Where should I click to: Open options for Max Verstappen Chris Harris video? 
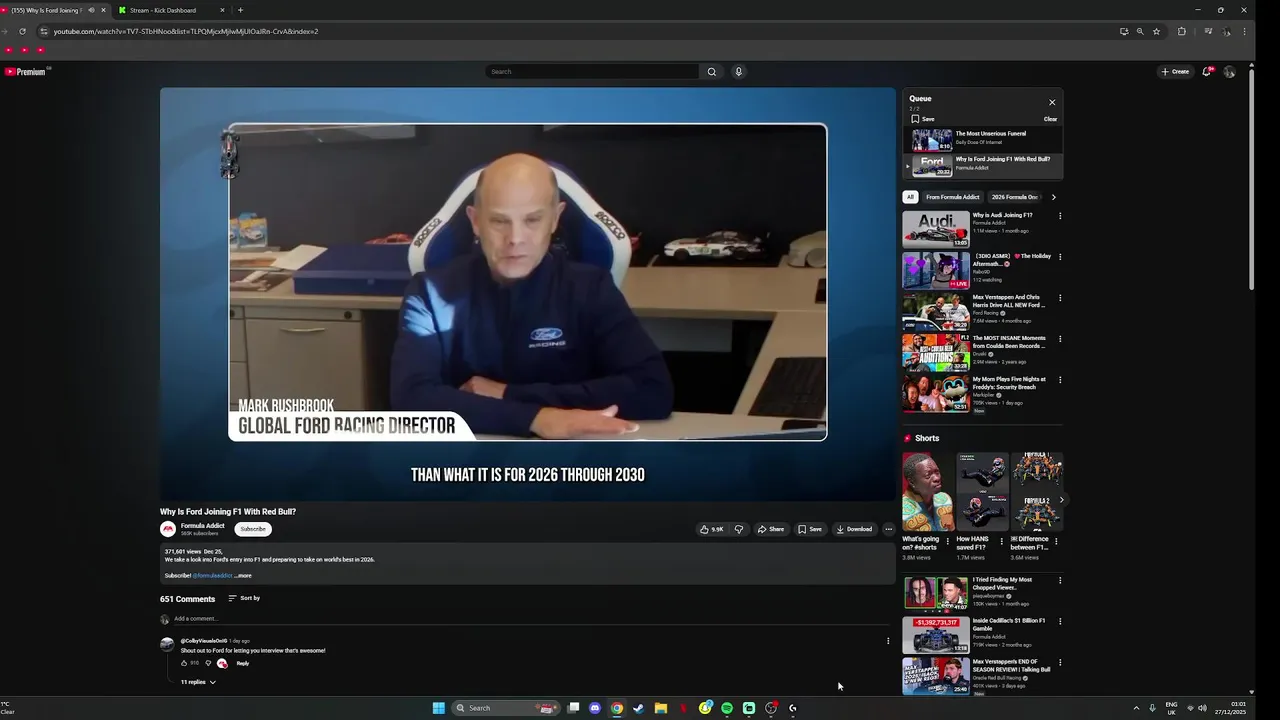tap(1060, 298)
